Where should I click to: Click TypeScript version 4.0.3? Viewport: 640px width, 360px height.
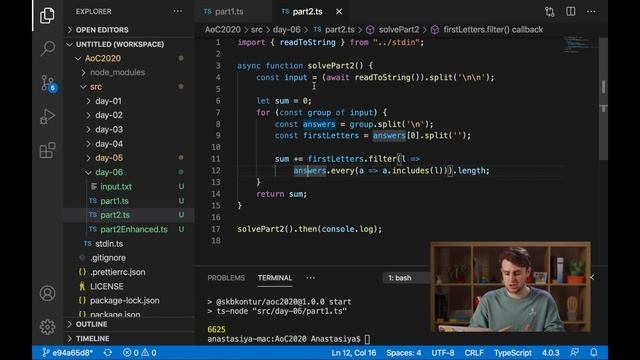point(550,353)
